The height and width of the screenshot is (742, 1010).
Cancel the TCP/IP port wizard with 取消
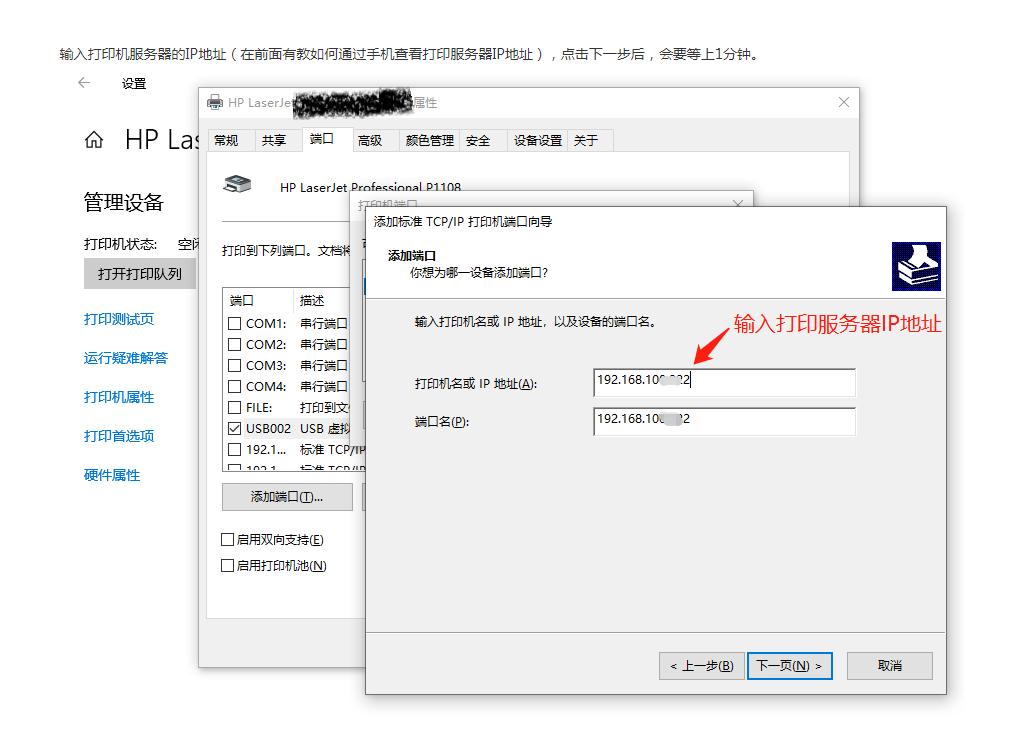coord(890,665)
